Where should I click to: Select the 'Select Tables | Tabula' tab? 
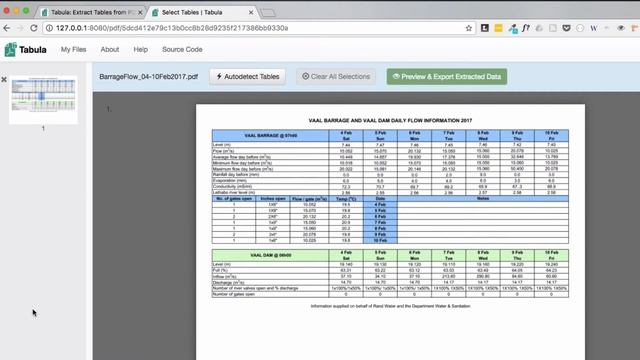point(202,12)
